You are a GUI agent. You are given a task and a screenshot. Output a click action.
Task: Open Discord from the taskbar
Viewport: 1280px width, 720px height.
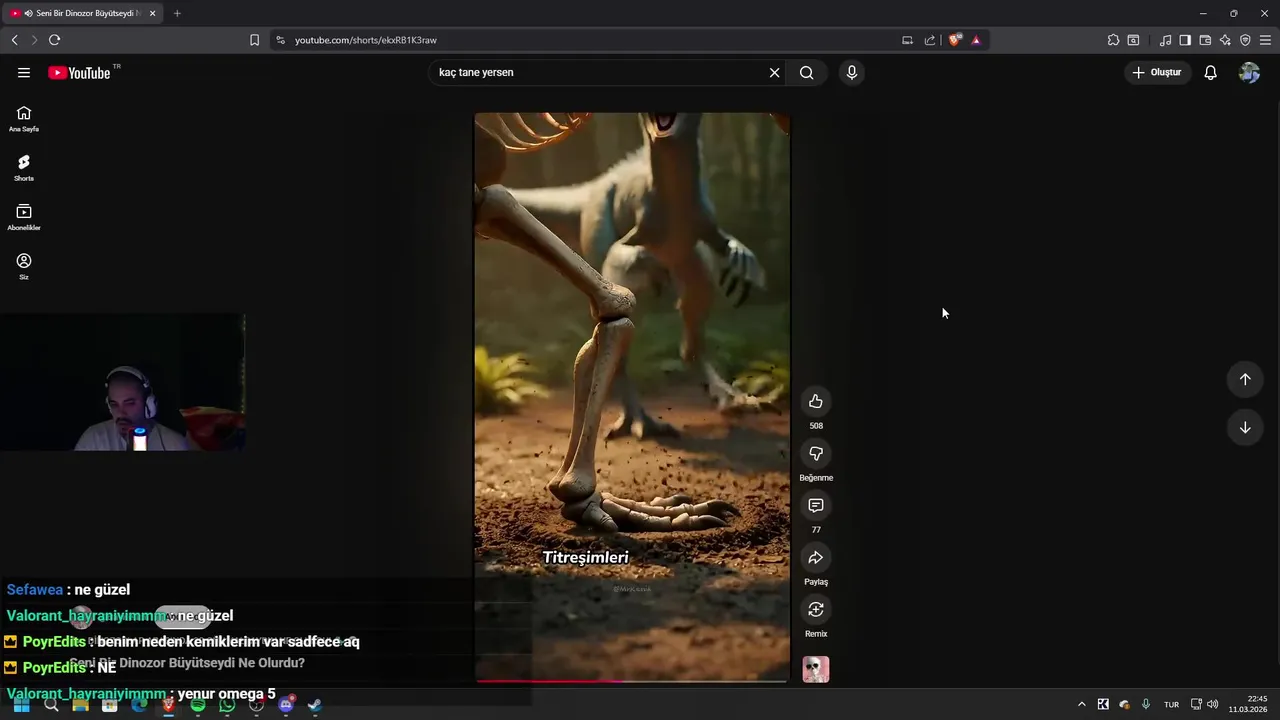(286, 705)
